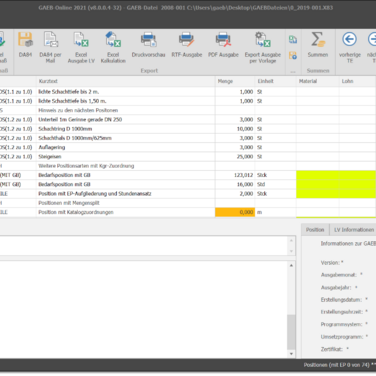The height and width of the screenshot is (376, 376).
Task: Click the 'Ausgabemonat:' label
Action: (x=339, y=275)
